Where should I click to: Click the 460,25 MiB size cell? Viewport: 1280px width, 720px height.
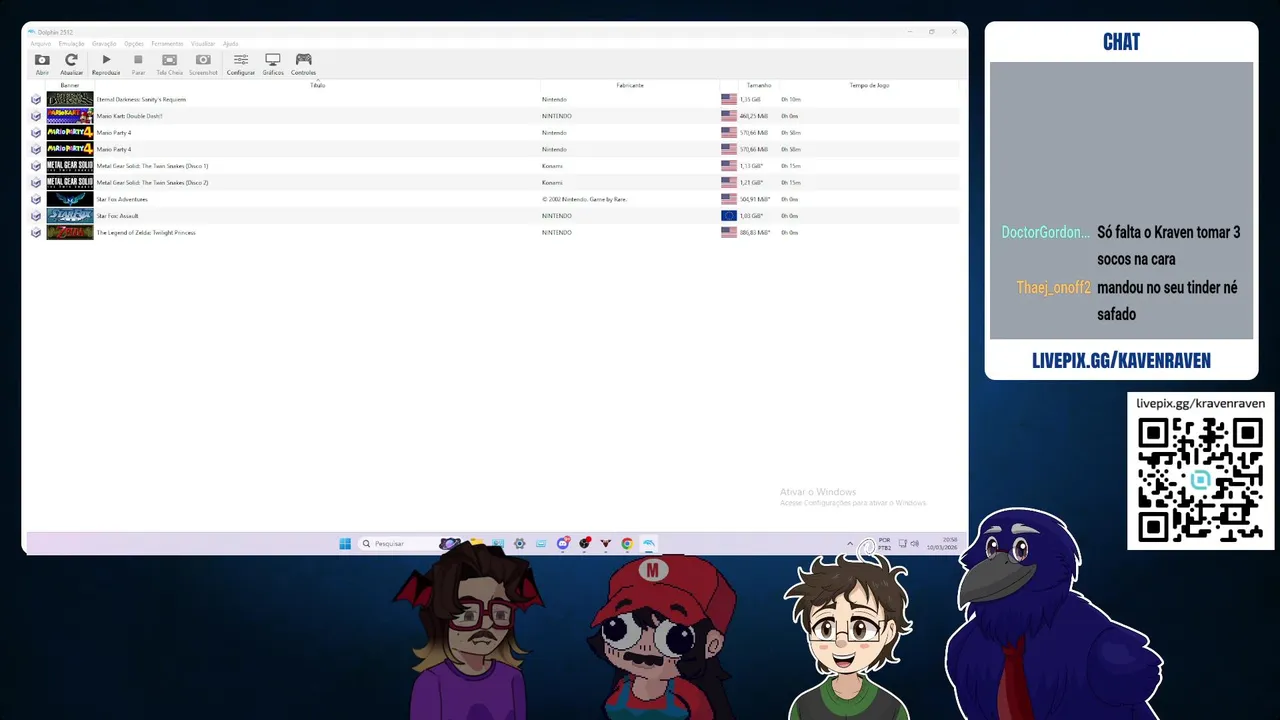click(753, 116)
